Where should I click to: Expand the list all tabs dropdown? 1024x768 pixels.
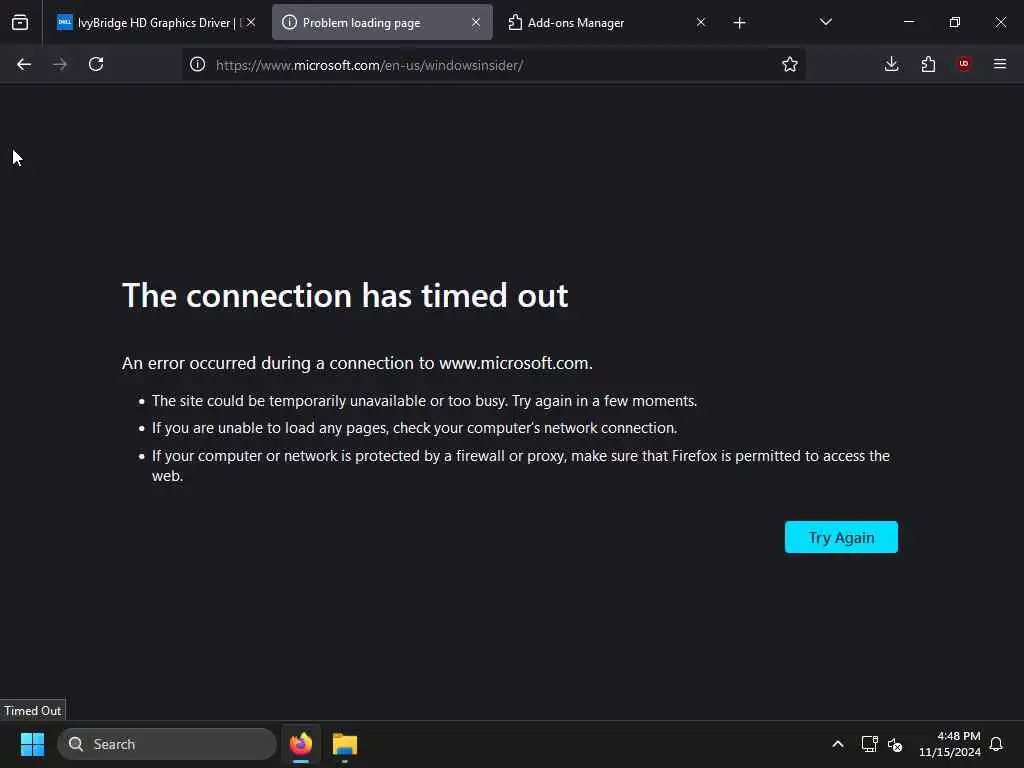[x=825, y=22]
